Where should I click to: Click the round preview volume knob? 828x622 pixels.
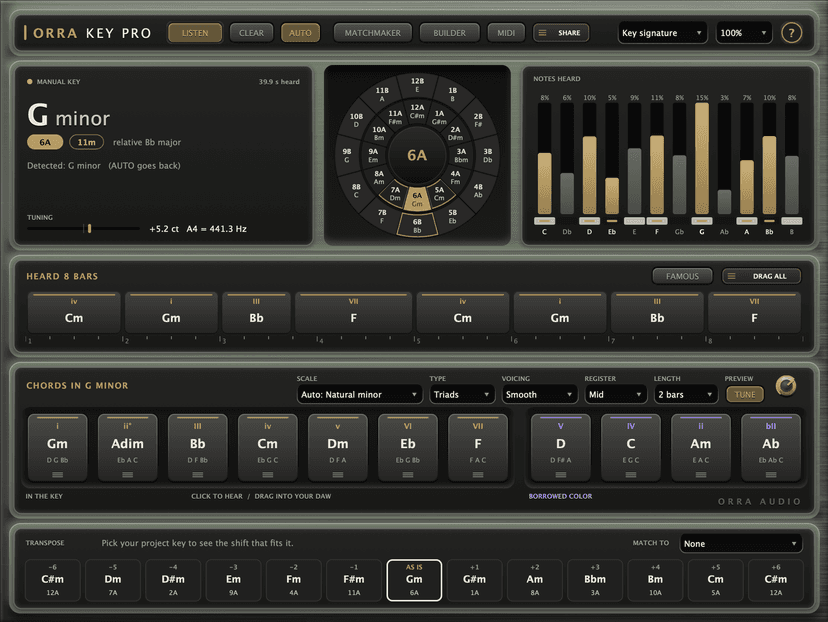pyautogui.click(x=786, y=386)
